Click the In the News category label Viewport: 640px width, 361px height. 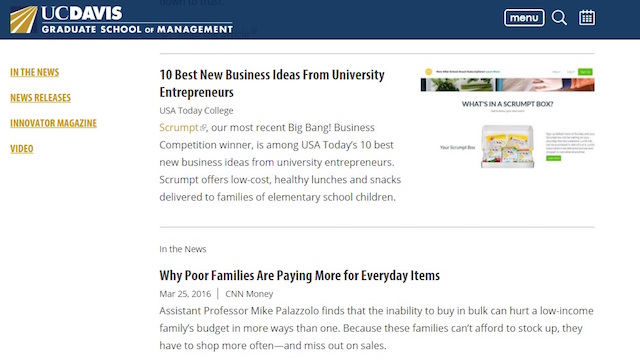pos(182,249)
